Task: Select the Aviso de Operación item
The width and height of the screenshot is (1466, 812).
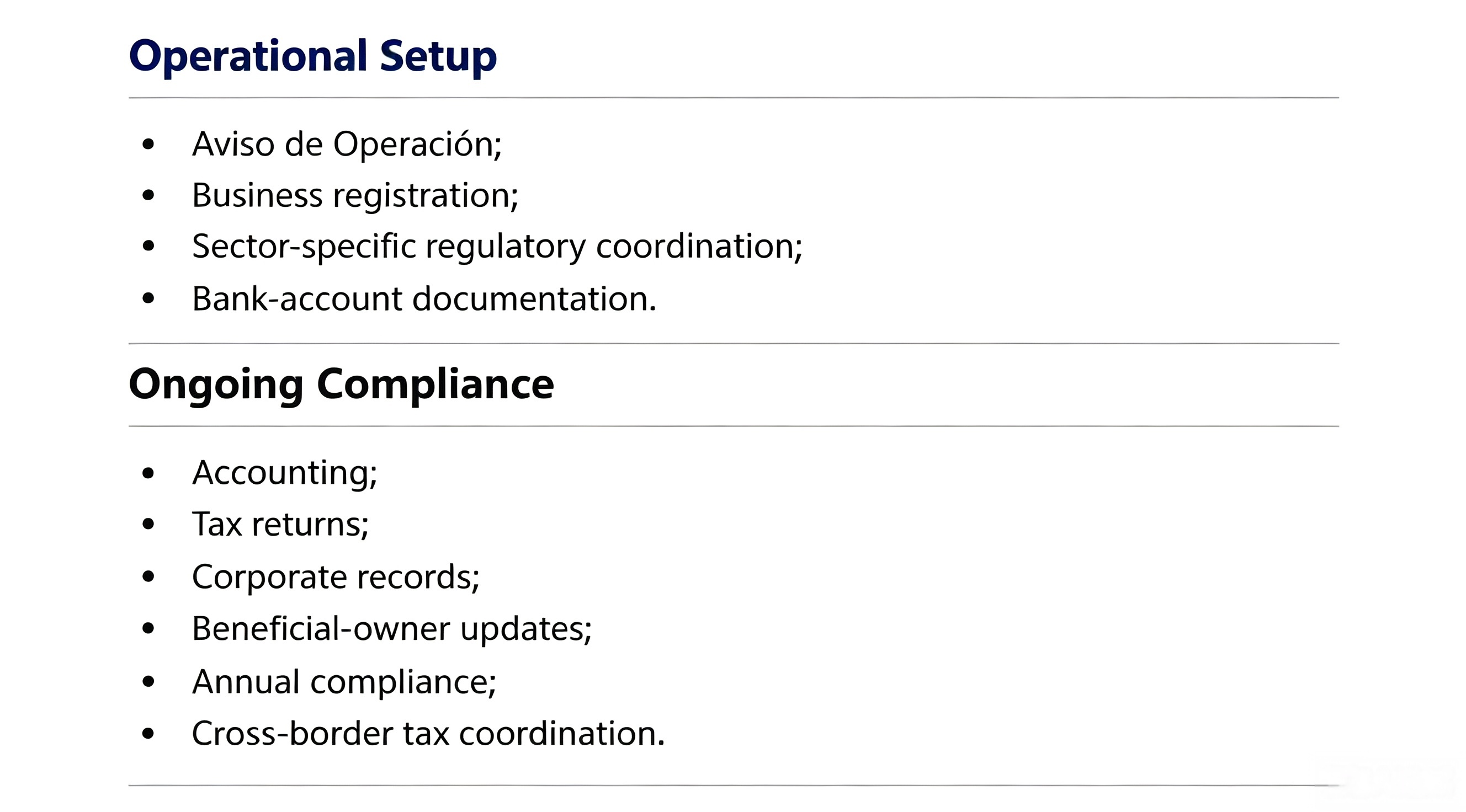Action: [x=347, y=144]
